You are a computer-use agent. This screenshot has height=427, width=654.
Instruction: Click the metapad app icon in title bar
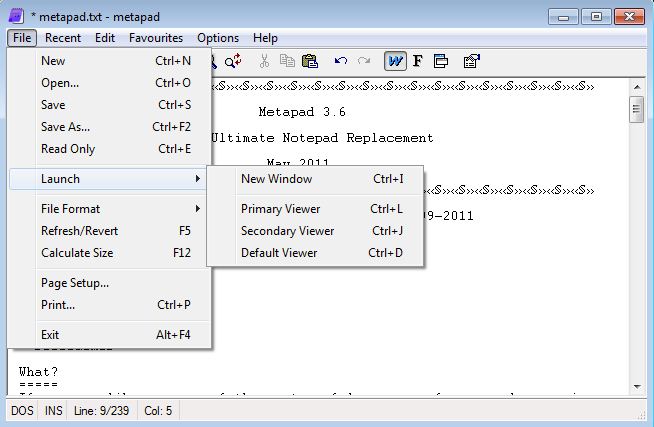(x=16, y=16)
